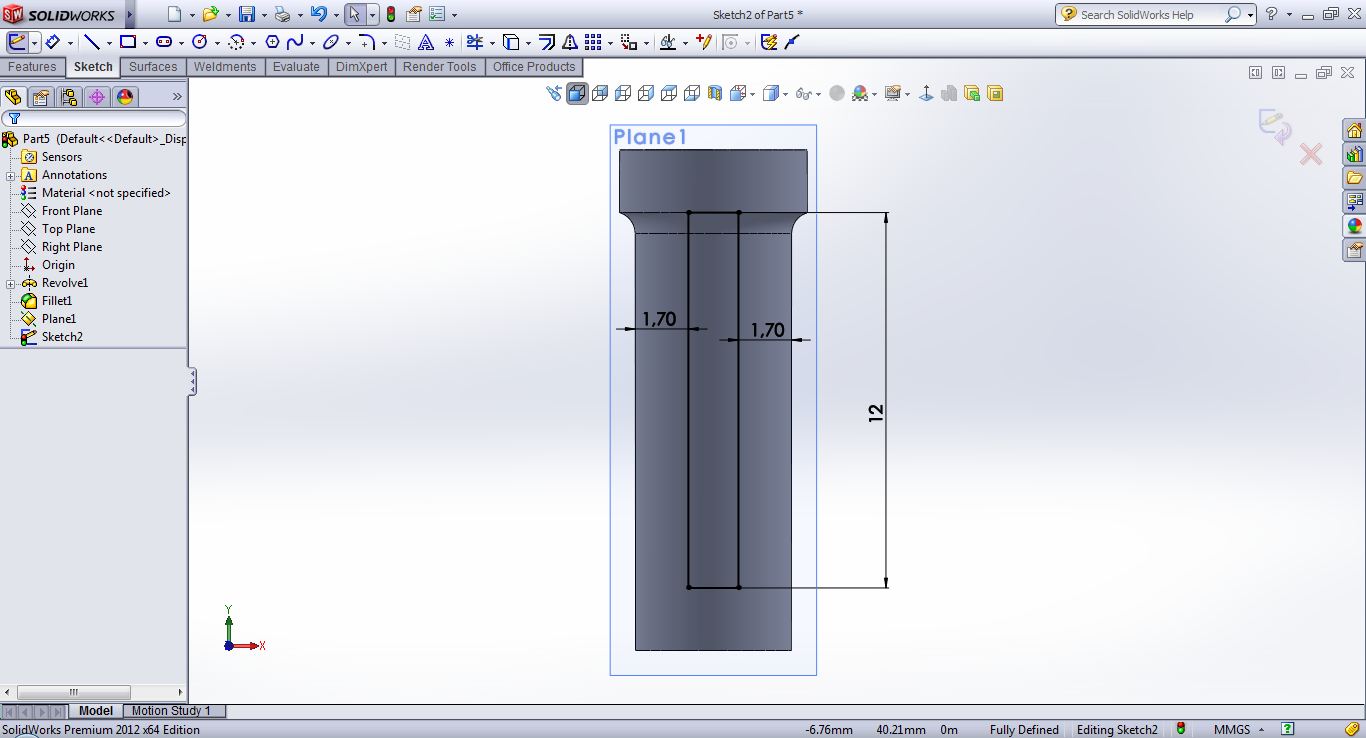Open the Motion Study 1 tab
This screenshot has height=738, width=1366.
pyautogui.click(x=171, y=711)
